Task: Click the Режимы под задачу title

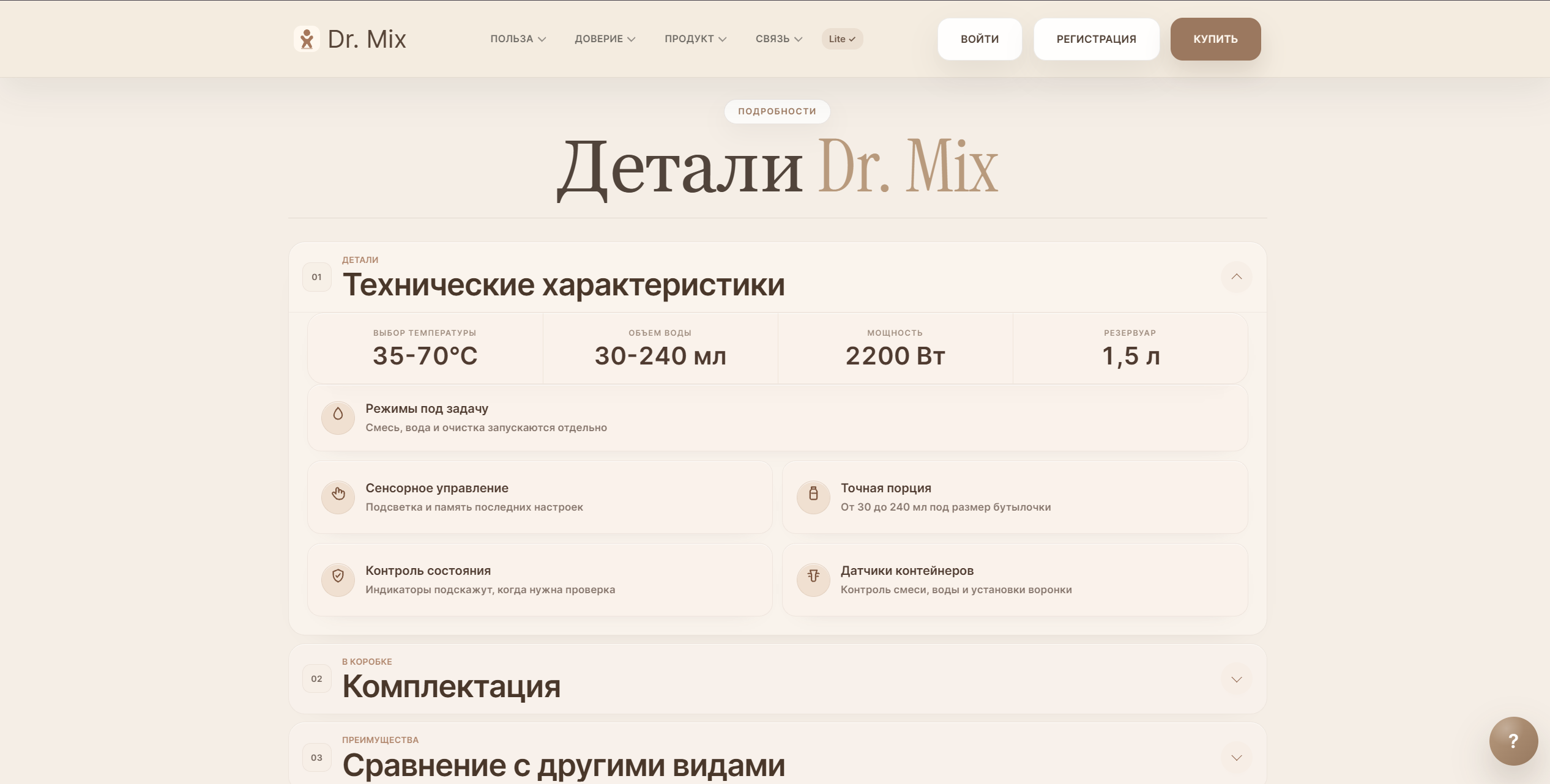Action: 427,409
